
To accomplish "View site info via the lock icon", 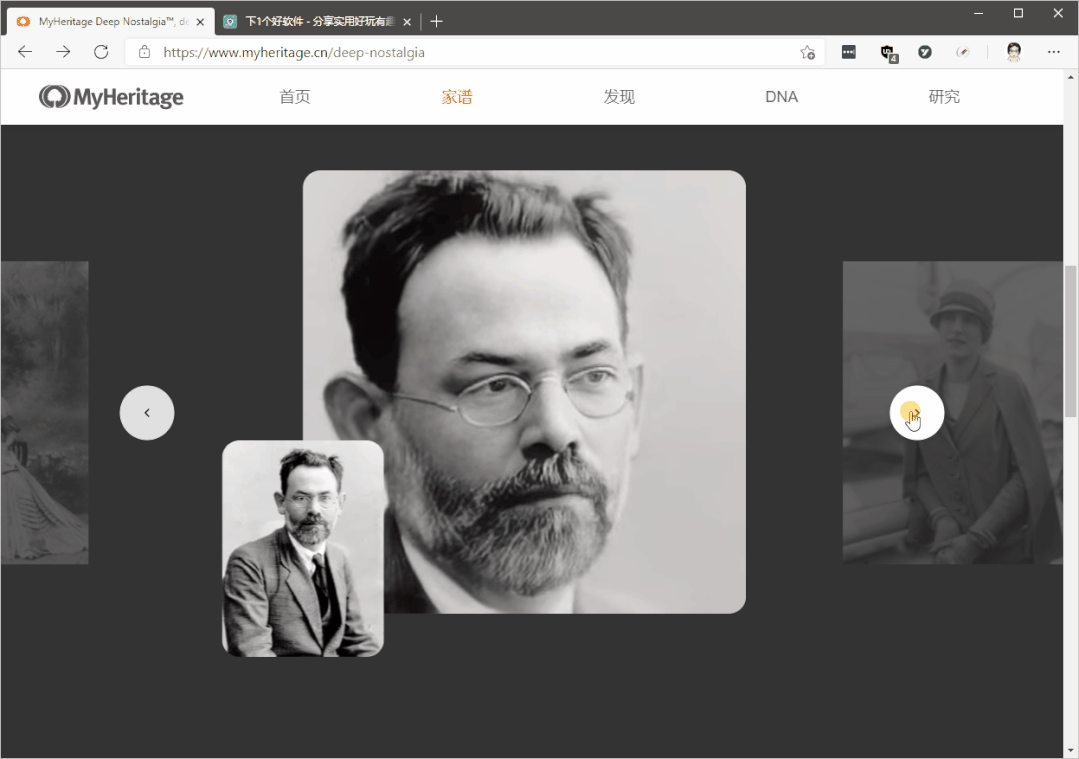I will pyautogui.click(x=144, y=52).
